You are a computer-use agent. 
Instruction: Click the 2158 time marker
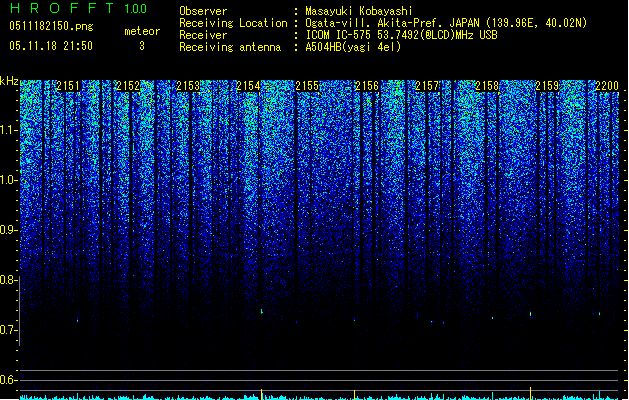pos(487,86)
